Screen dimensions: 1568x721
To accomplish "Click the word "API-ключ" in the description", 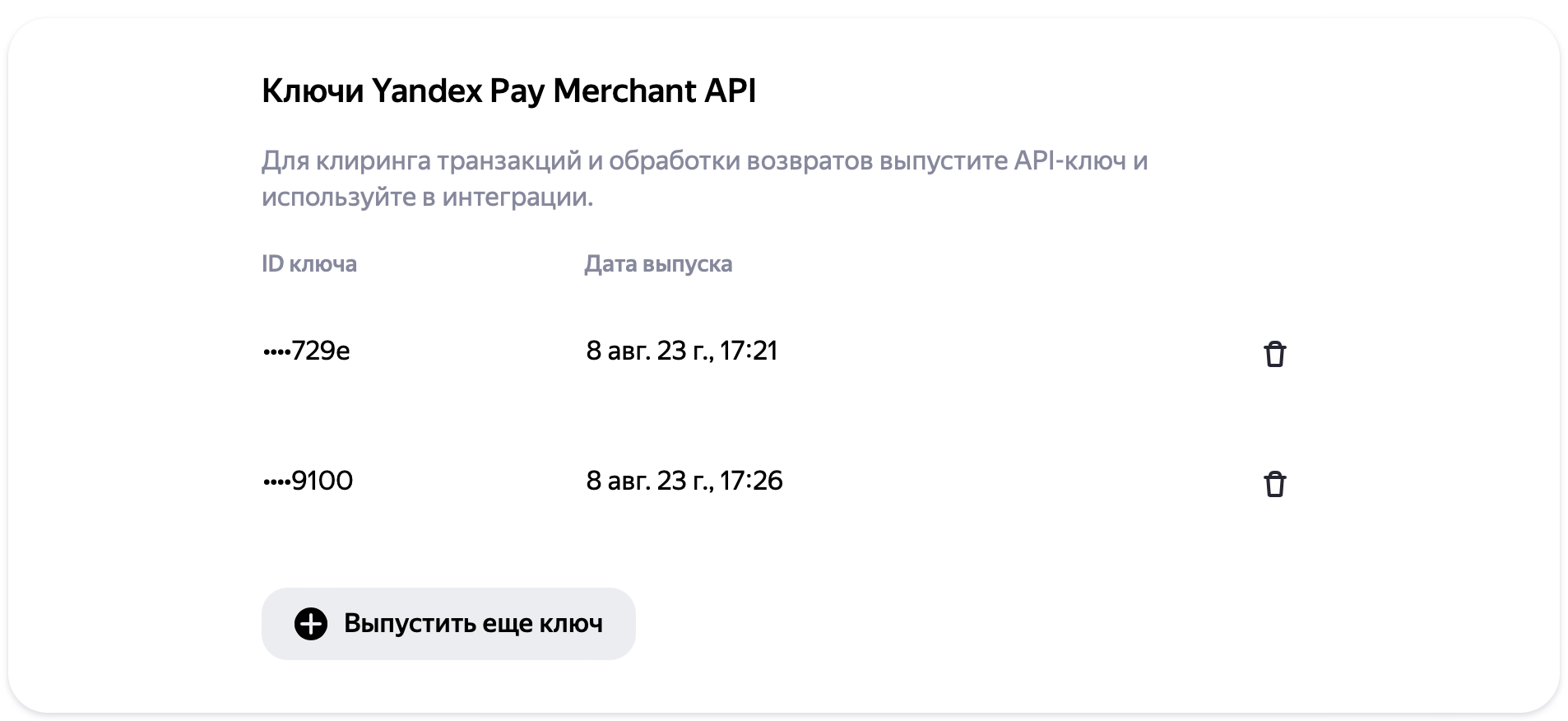I will pos(1069,160).
